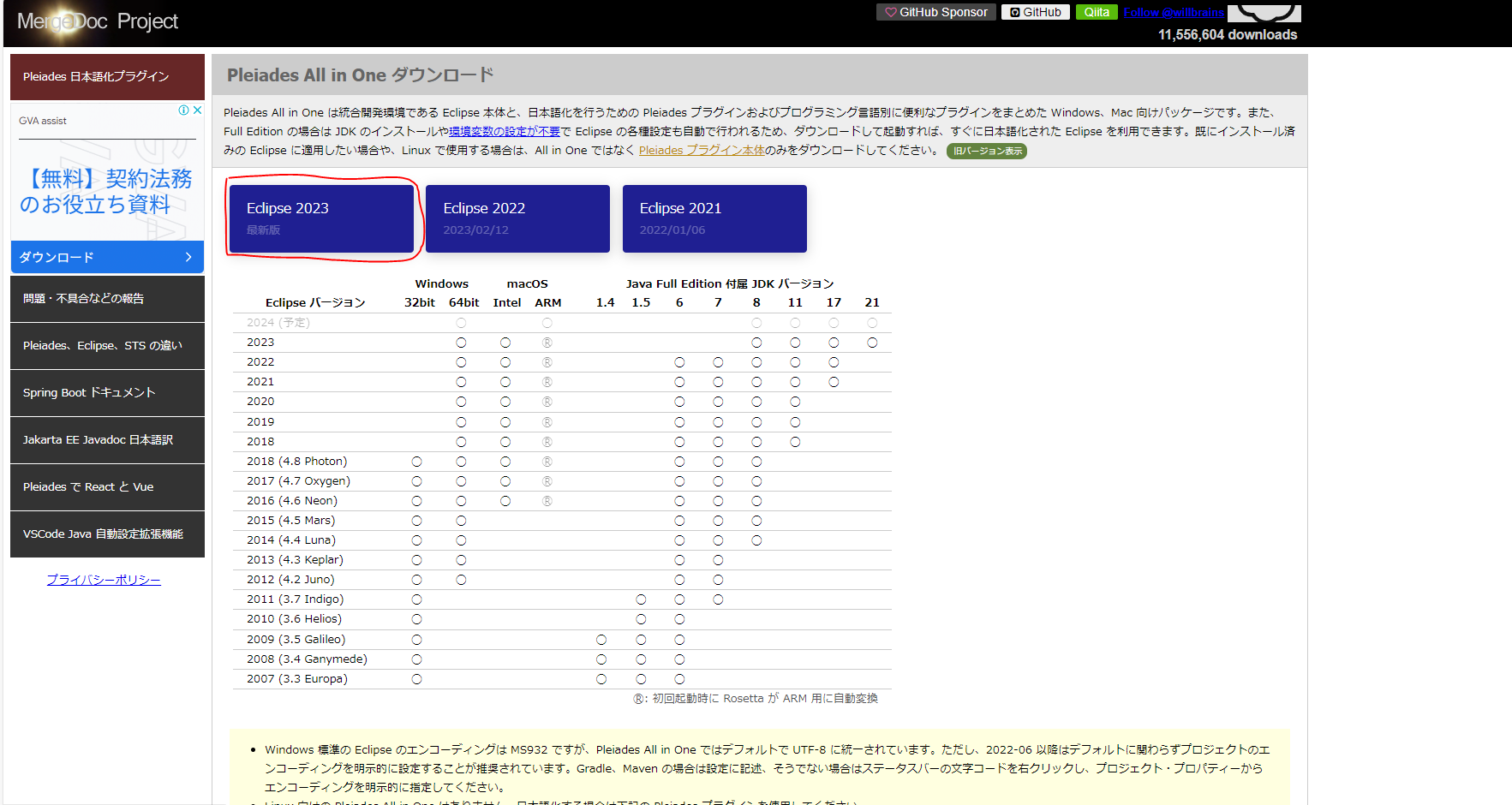1512x805 pixels.
Task: Open Pleiades 日本語化プラグイン sidebar menu
Action: click(107, 76)
